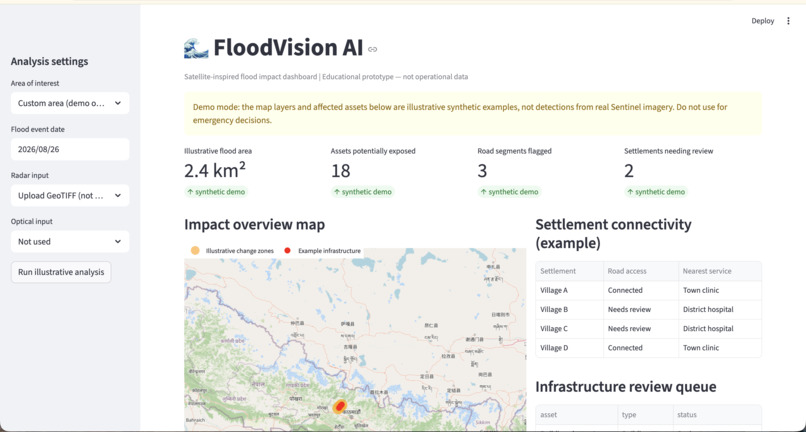Click the 2.4 km² flood area value

(x=215, y=171)
